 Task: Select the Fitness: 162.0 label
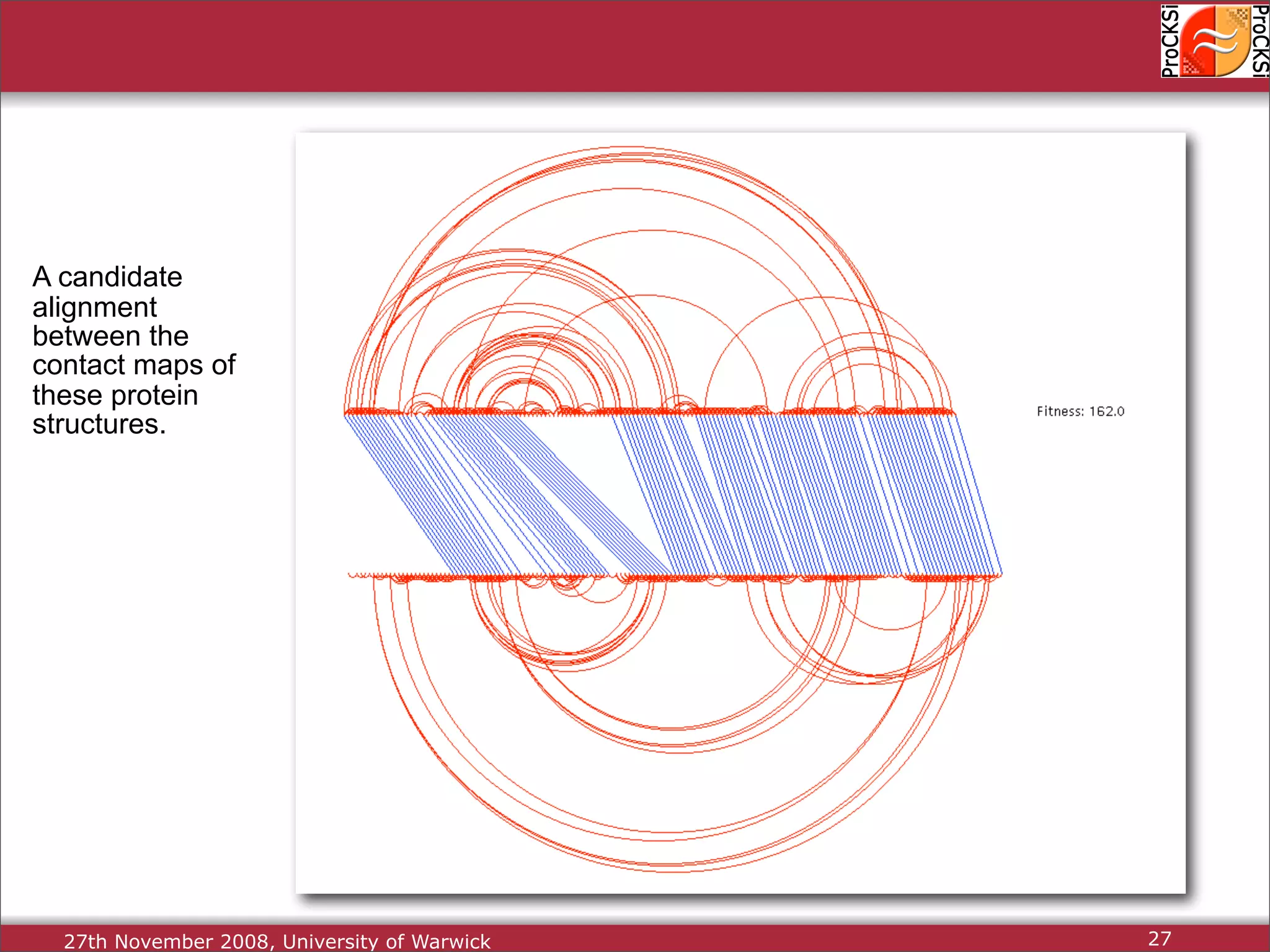tap(1080, 412)
